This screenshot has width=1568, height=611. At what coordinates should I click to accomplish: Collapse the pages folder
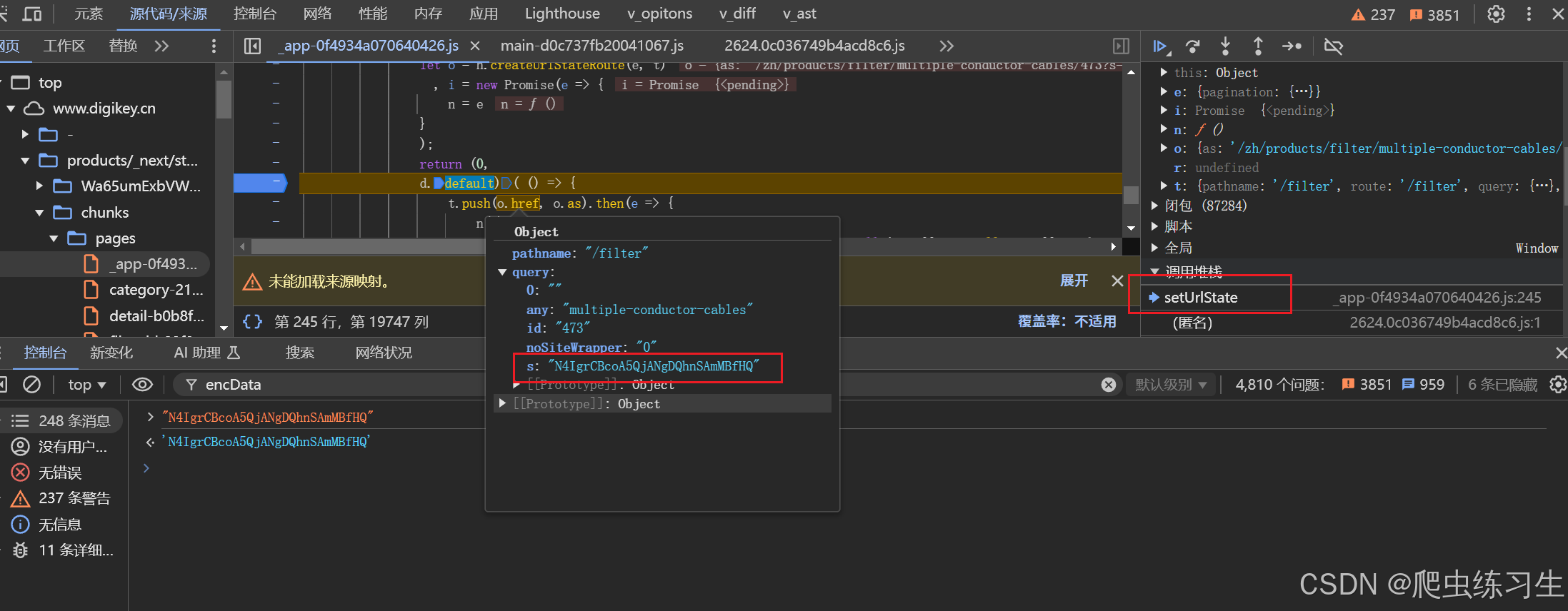[54, 238]
